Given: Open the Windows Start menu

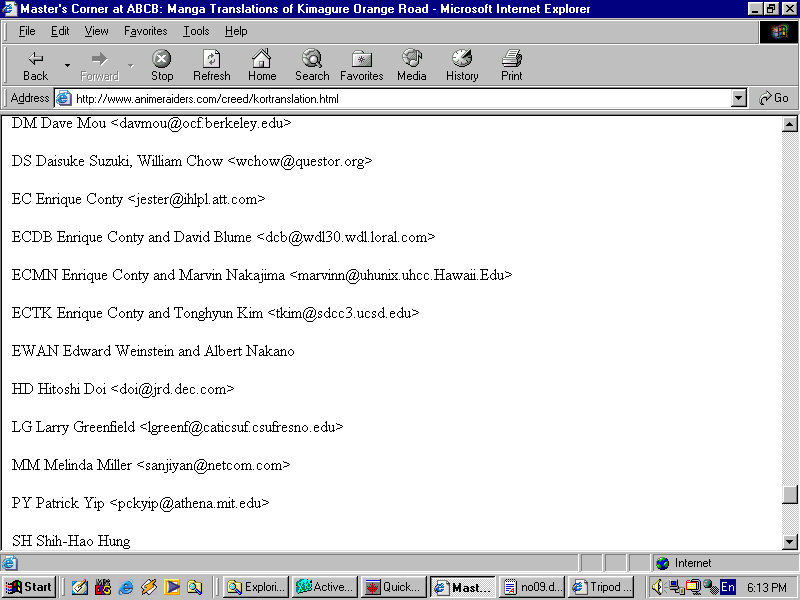Looking at the screenshot, I should (x=29, y=587).
